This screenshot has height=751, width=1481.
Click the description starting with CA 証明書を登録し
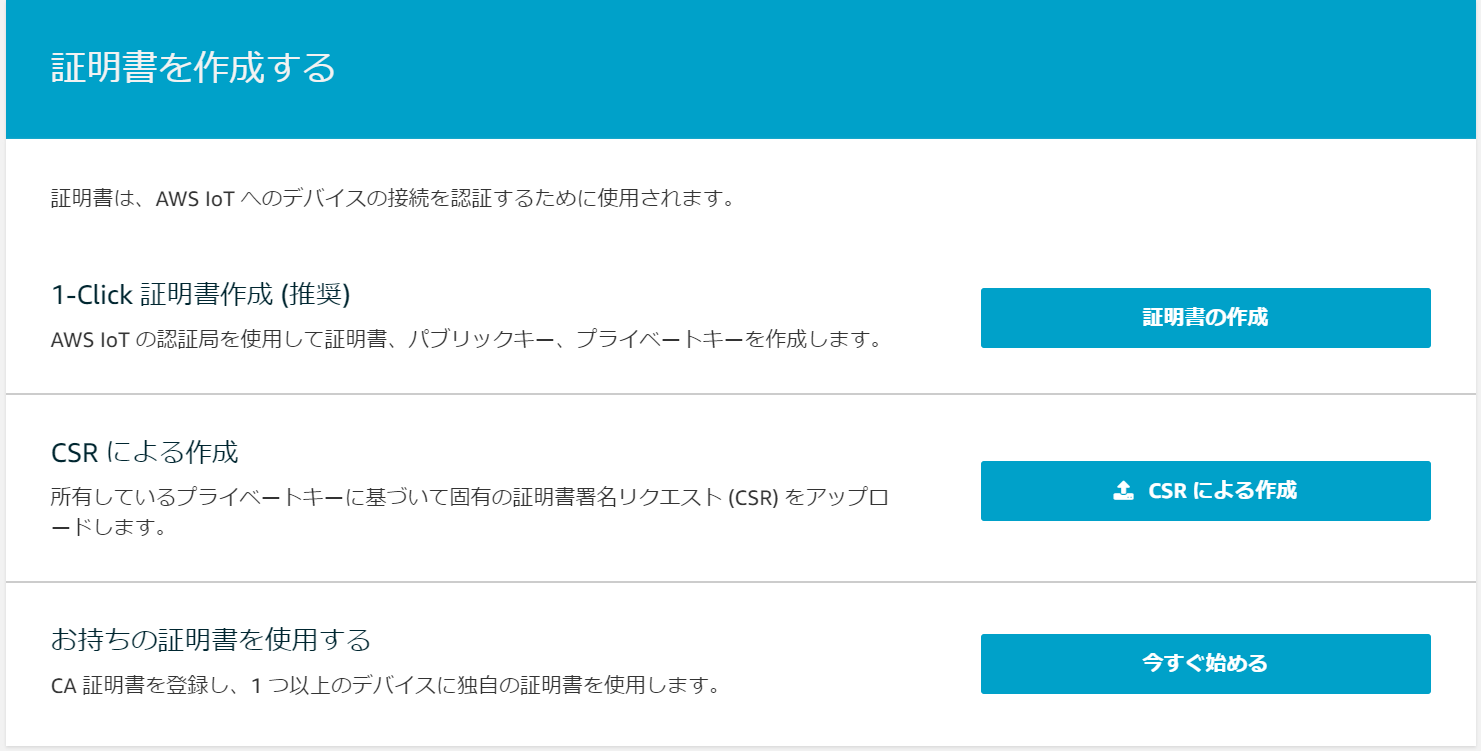pos(385,686)
